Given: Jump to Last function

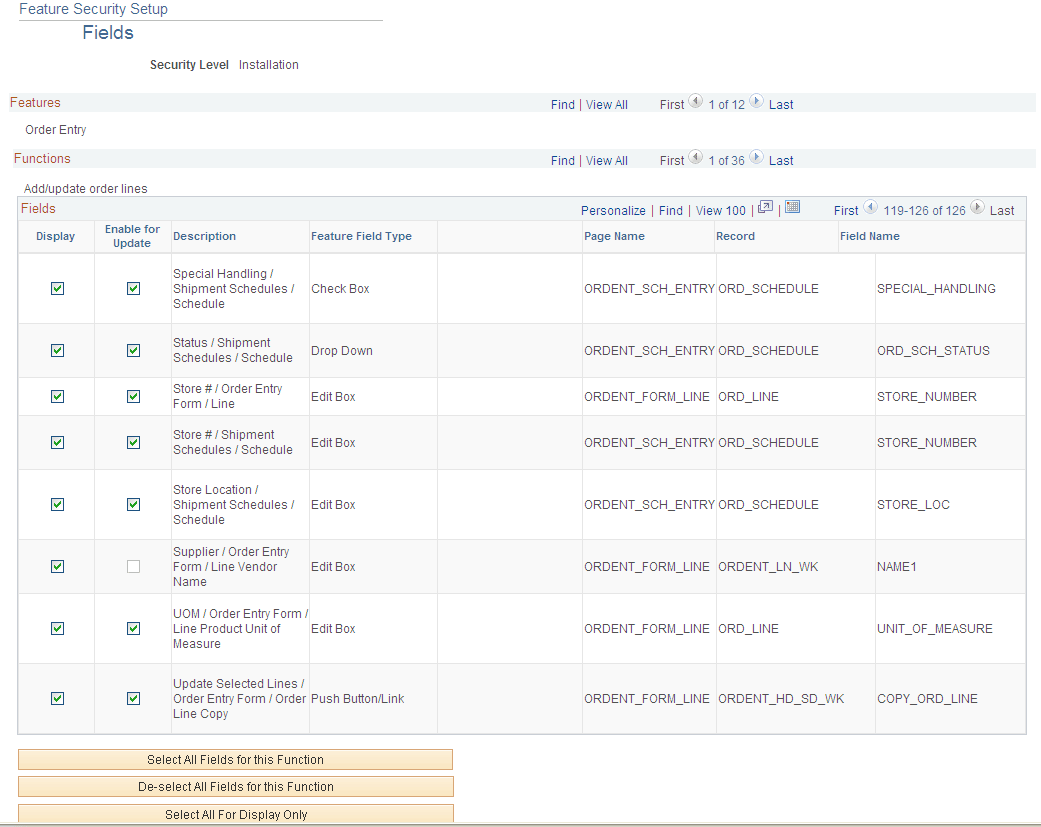Looking at the screenshot, I should click(781, 161).
